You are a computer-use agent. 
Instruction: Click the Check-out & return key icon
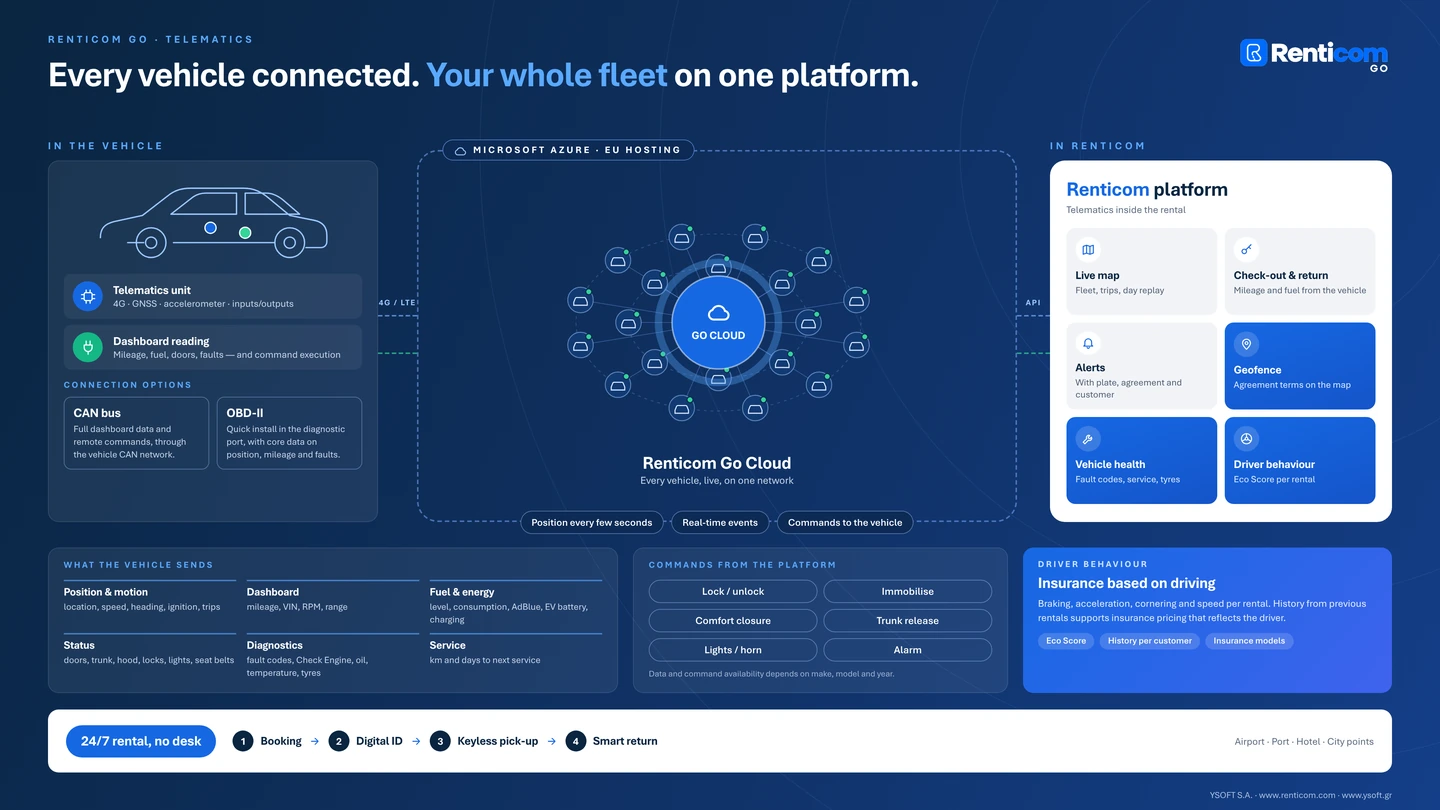1246,250
